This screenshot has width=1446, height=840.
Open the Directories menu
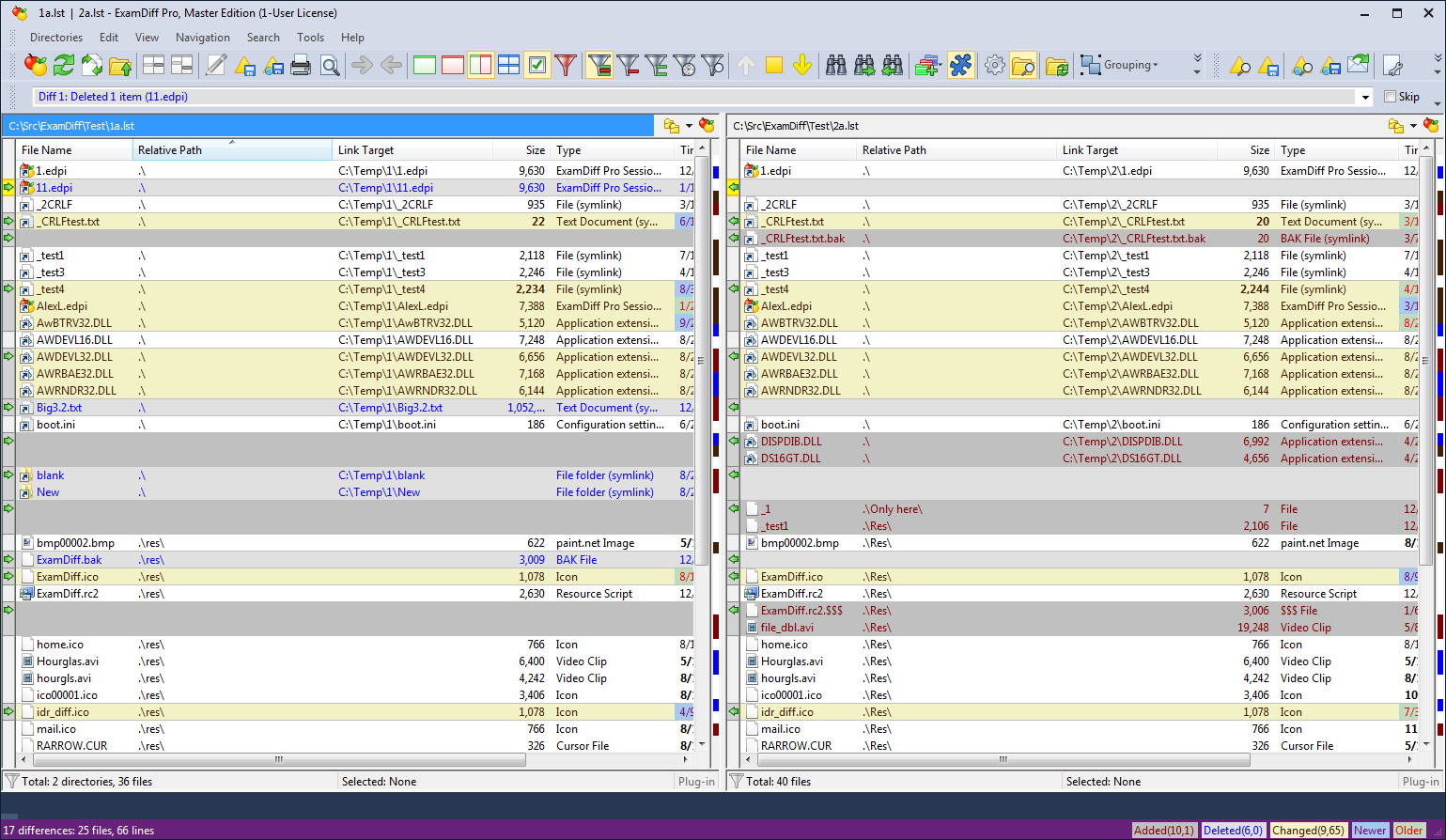pyautogui.click(x=56, y=38)
